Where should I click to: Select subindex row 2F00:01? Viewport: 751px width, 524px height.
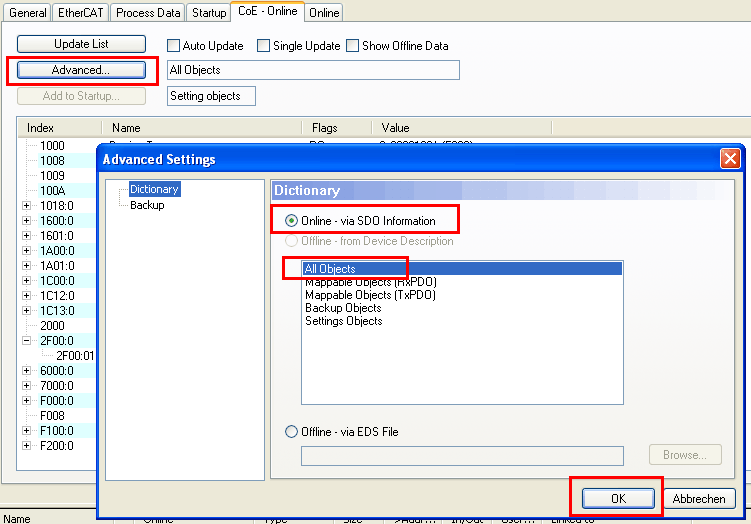[x=75, y=355]
